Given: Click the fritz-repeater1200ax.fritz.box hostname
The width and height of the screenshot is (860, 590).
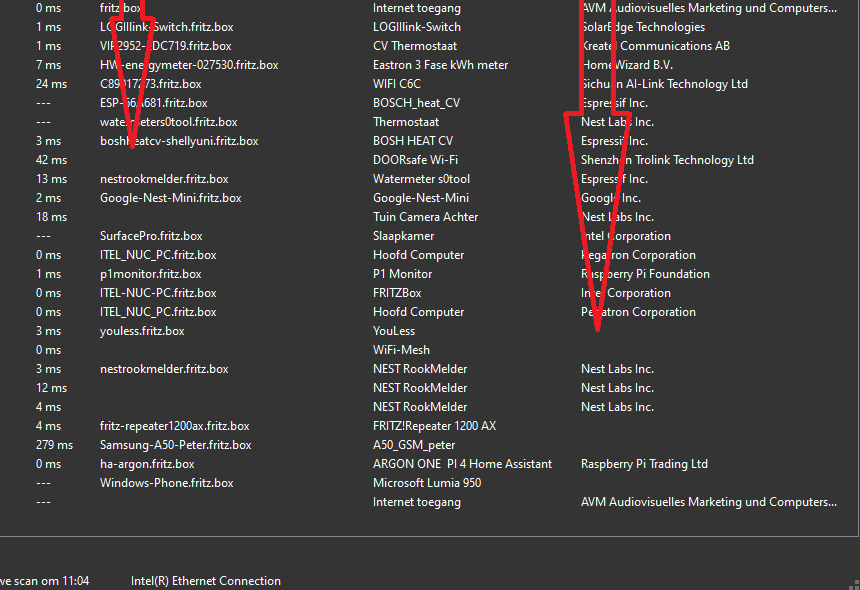Looking at the screenshot, I should (x=174, y=426).
